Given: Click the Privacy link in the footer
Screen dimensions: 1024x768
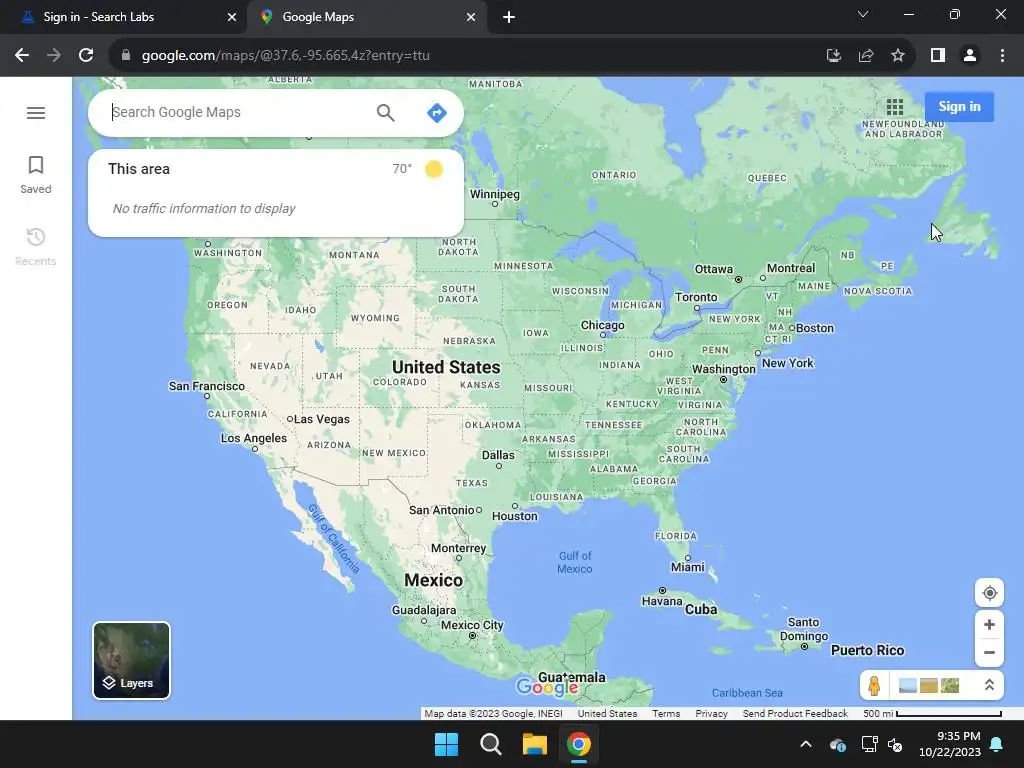Looking at the screenshot, I should point(711,714).
